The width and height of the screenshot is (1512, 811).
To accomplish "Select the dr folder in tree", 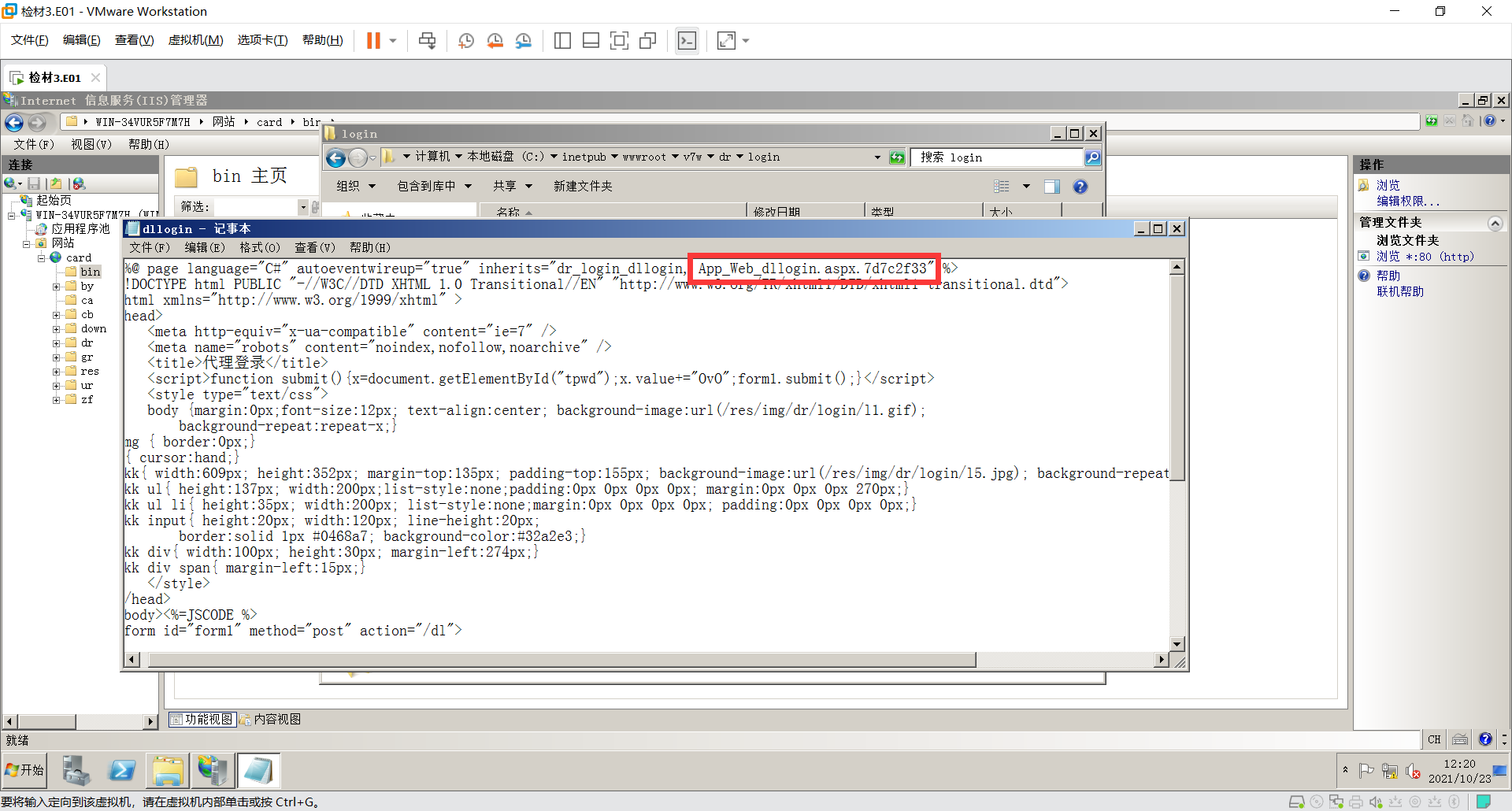I will (87, 343).
